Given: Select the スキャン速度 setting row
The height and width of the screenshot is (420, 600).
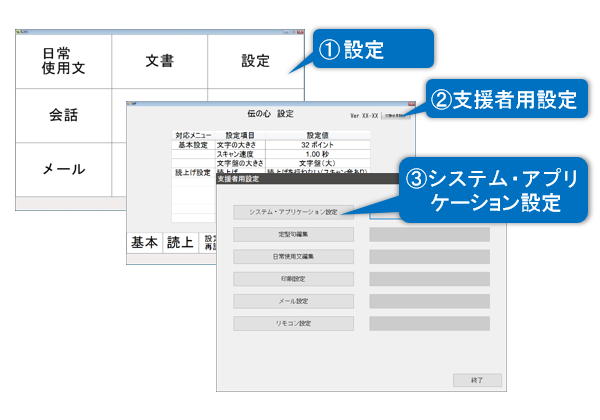Looking at the screenshot, I should [240, 154].
